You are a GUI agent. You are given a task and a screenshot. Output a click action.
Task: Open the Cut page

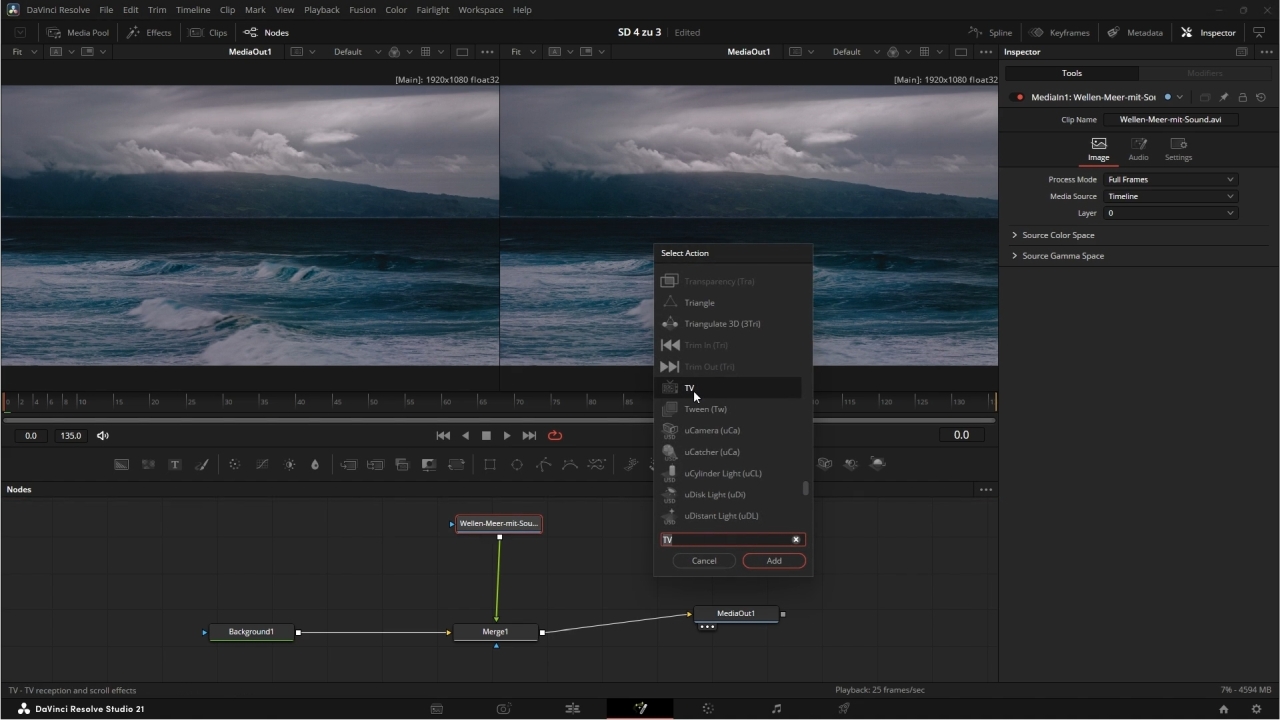point(504,708)
